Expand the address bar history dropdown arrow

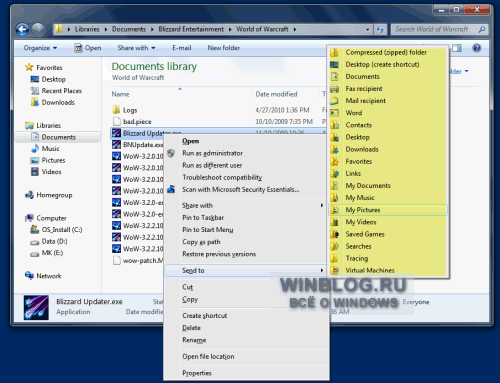point(367,29)
